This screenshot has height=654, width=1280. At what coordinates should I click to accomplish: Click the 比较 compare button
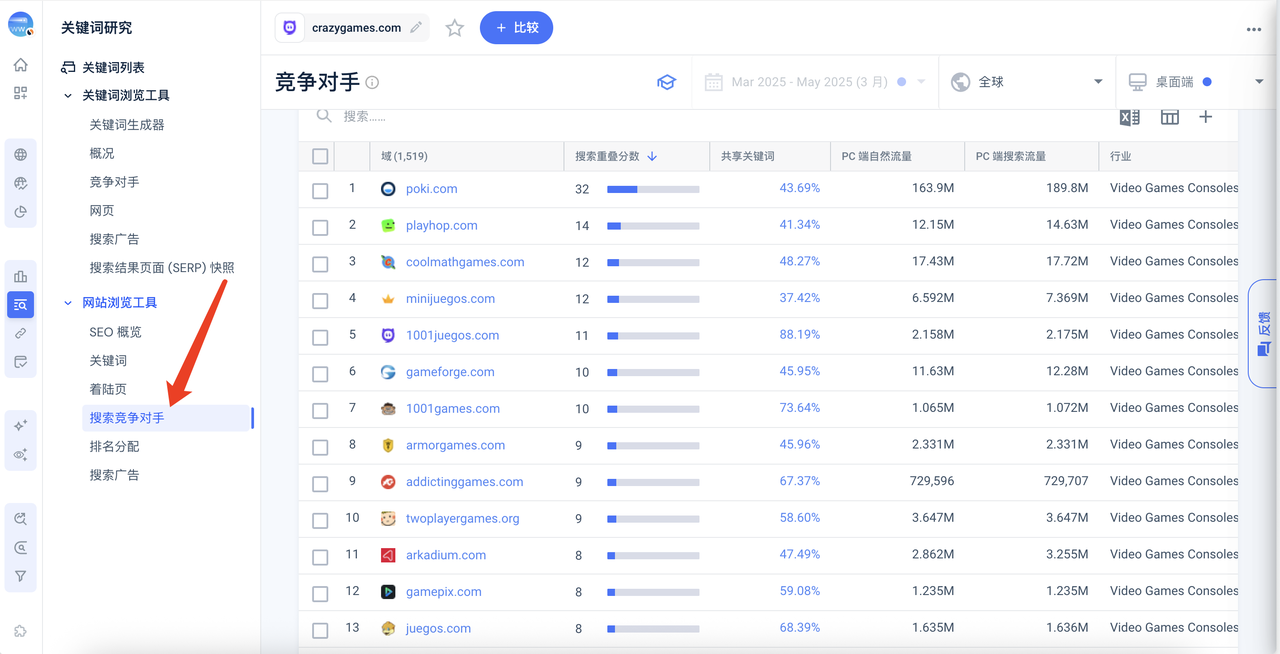[516, 28]
